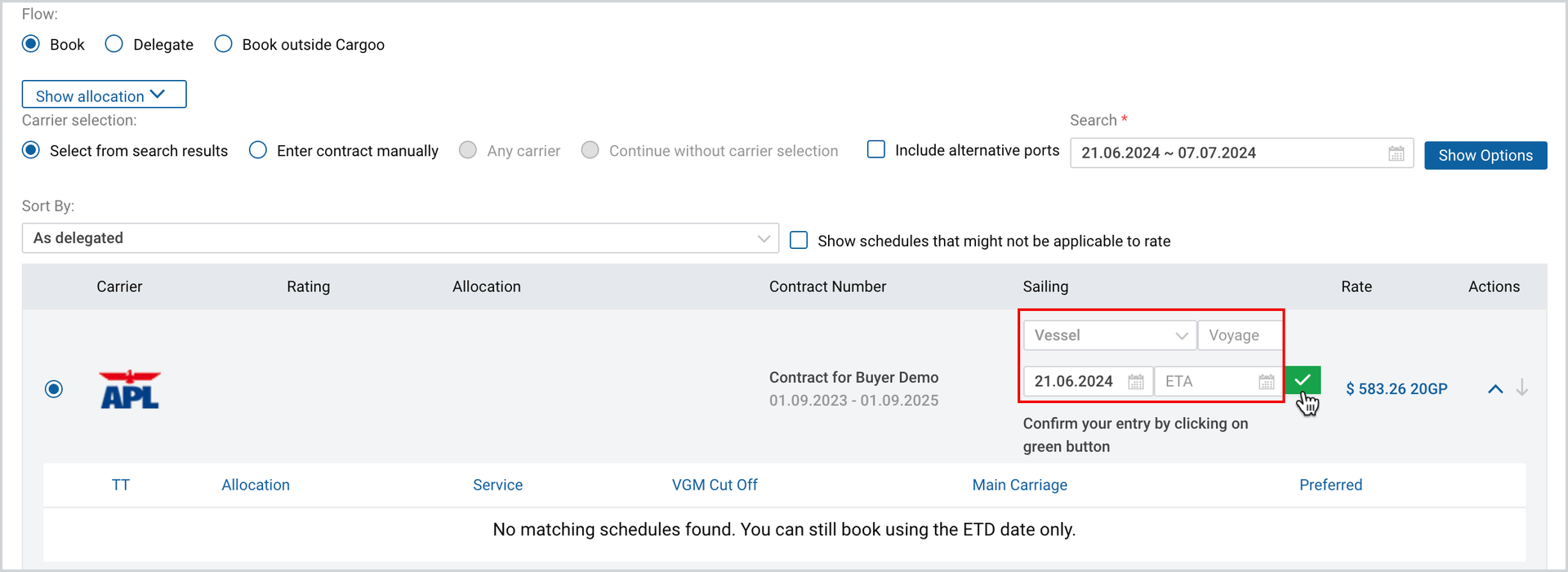This screenshot has height=572, width=1568.
Task: Open the ETA calendar icon
Action: point(1267,382)
